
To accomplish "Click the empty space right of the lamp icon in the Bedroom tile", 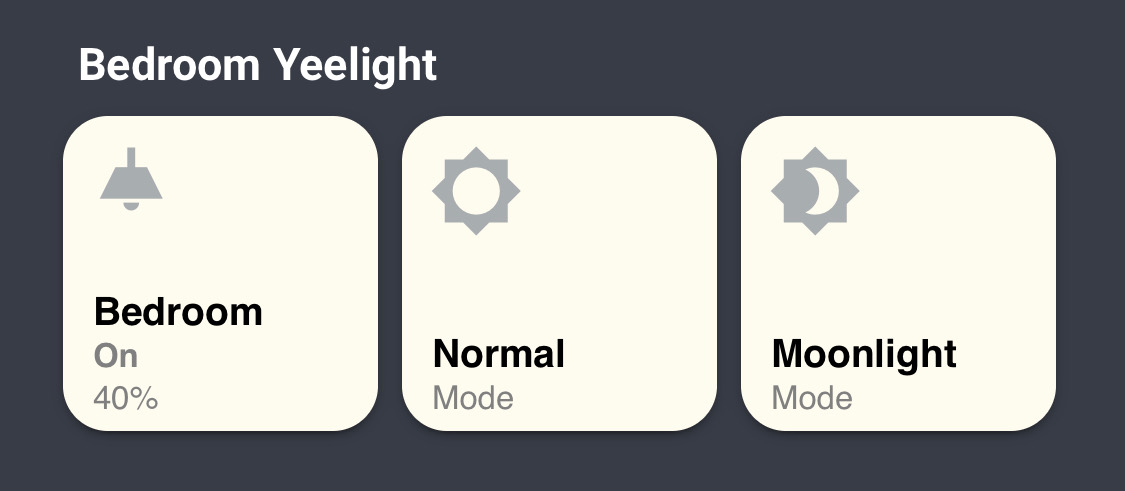I will pyautogui.click(x=270, y=185).
